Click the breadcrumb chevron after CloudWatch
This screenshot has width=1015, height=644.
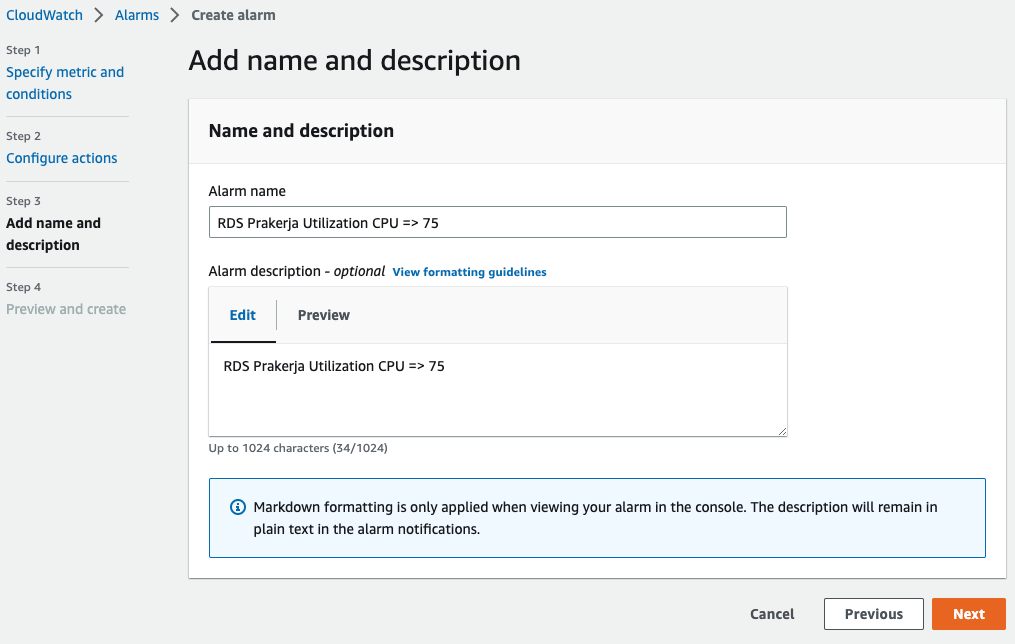[x=99, y=15]
